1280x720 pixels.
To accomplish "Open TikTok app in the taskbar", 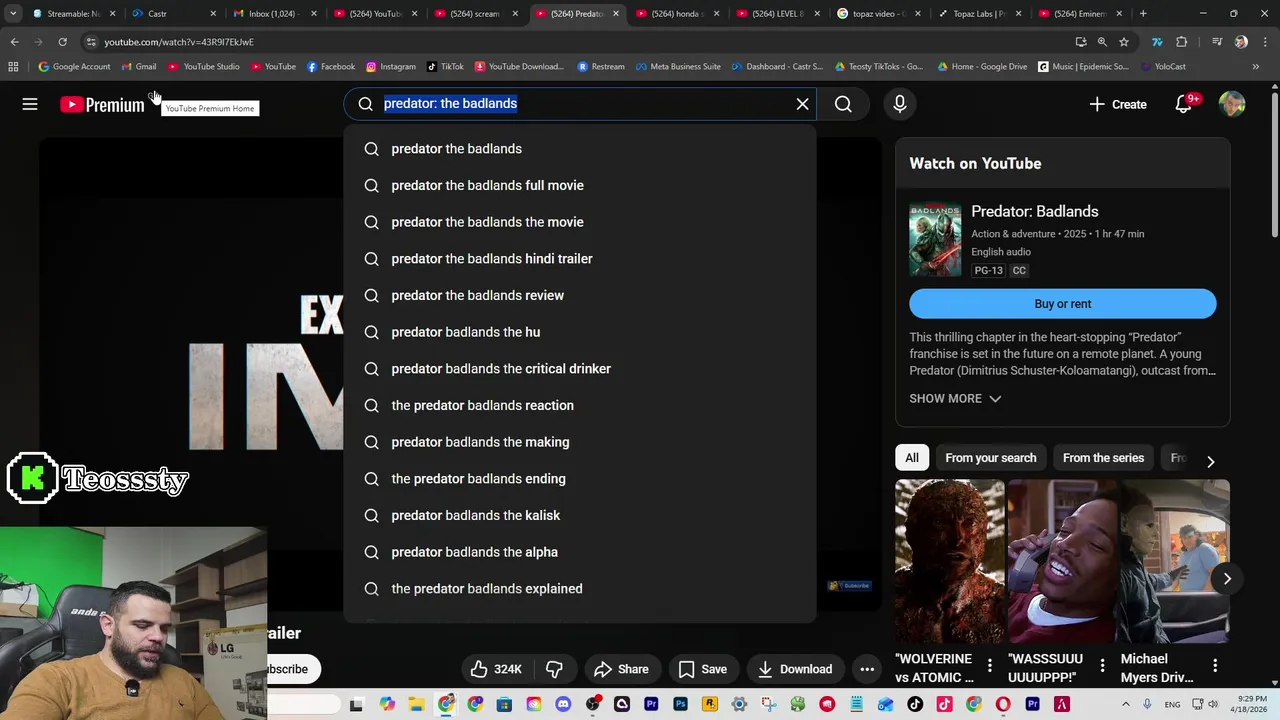I will point(915,705).
